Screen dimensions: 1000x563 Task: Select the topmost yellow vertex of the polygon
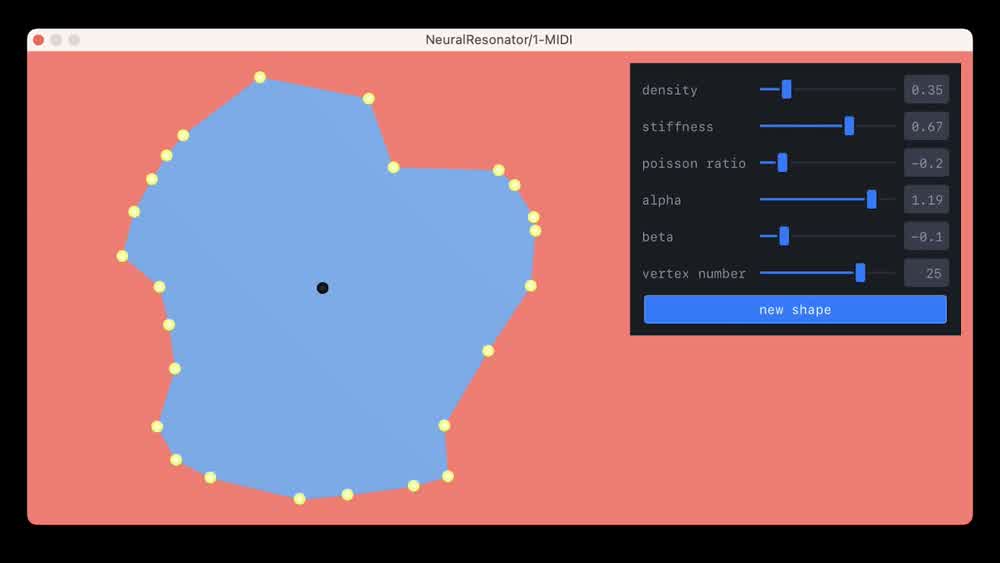coord(260,77)
